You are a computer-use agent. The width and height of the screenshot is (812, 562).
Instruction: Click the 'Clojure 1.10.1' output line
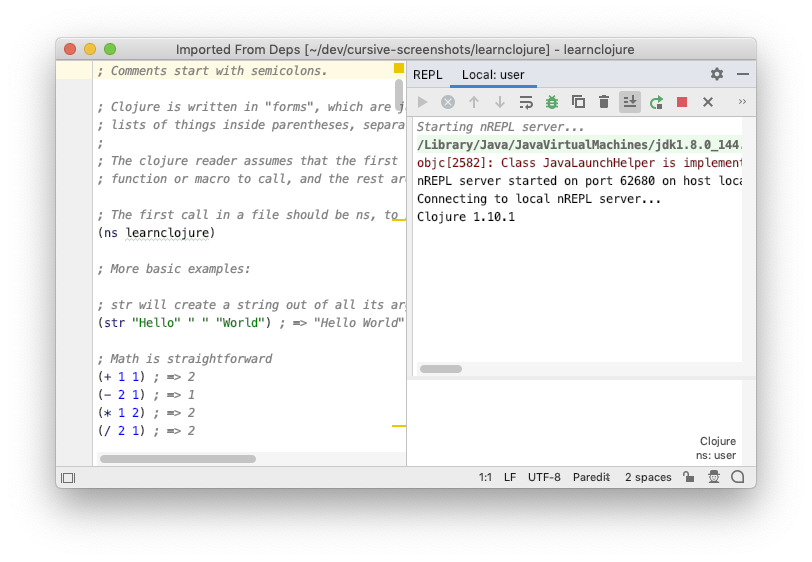[x=466, y=217]
